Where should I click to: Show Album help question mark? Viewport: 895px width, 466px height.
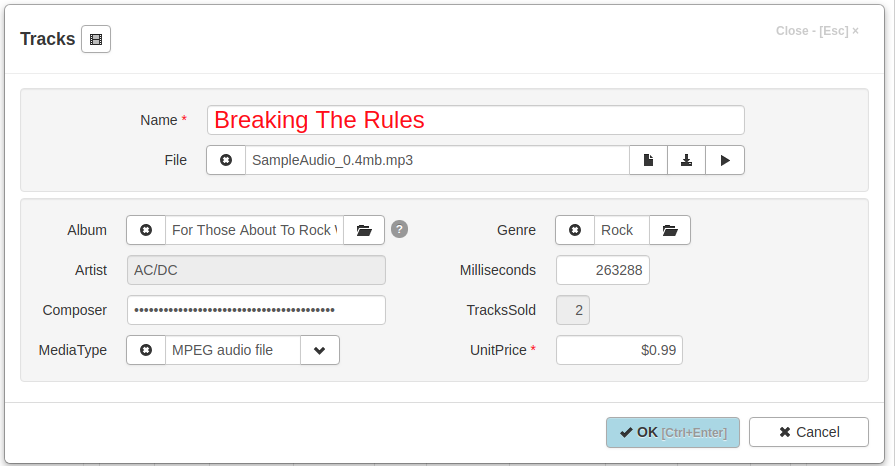(x=400, y=229)
